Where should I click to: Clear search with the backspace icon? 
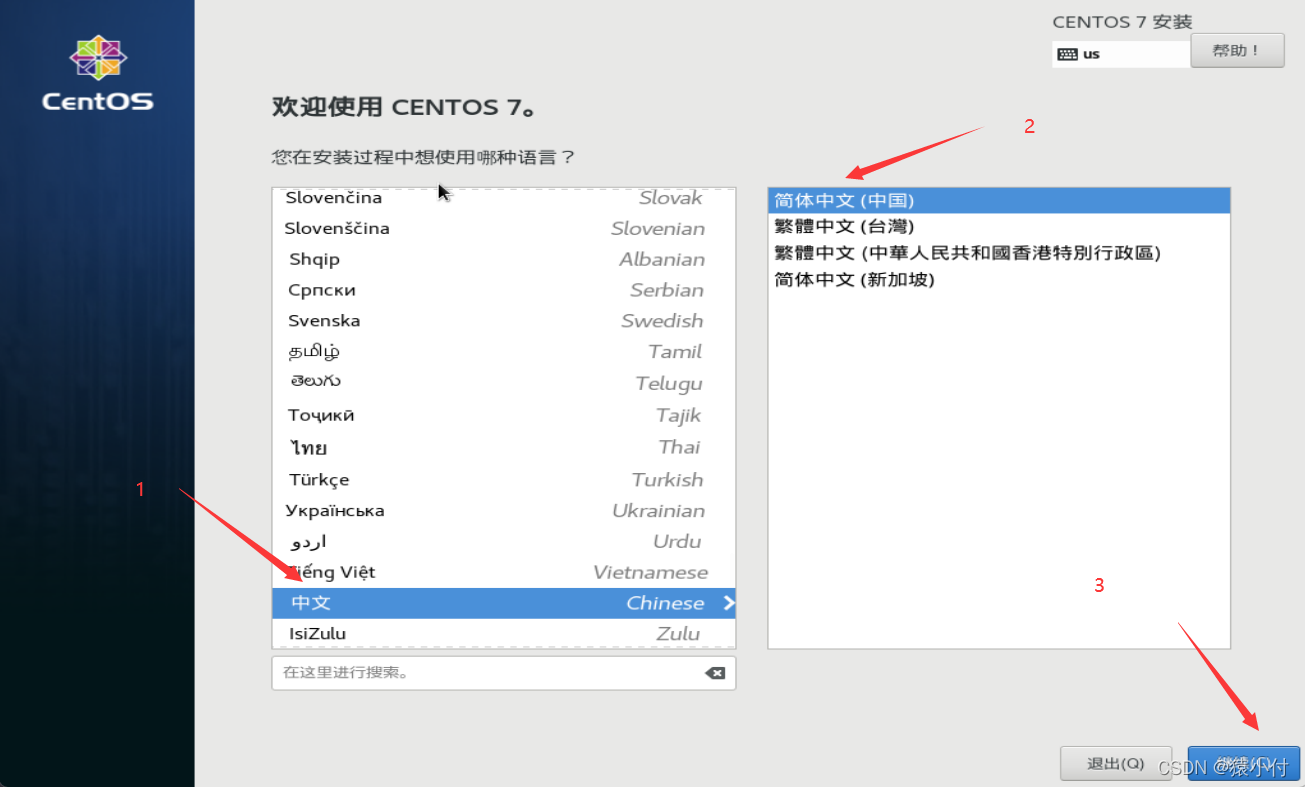(715, 673)
